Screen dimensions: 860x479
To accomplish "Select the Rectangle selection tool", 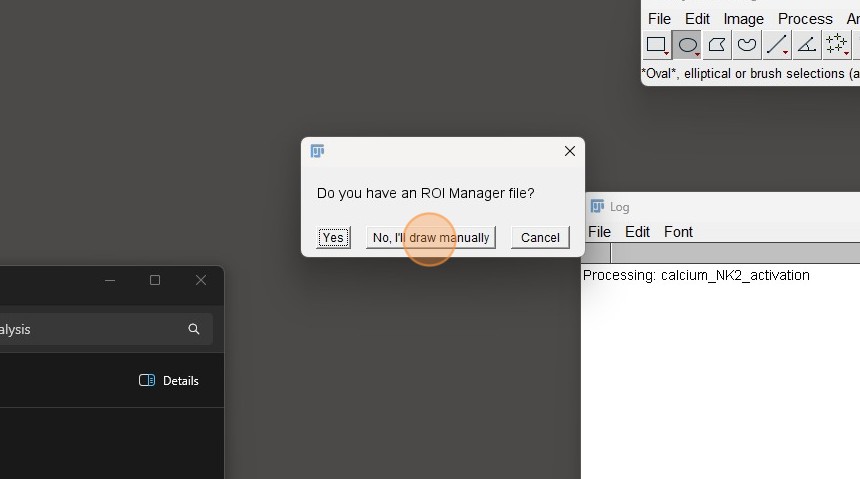I will pyautogui.click(x=656, y=45).
